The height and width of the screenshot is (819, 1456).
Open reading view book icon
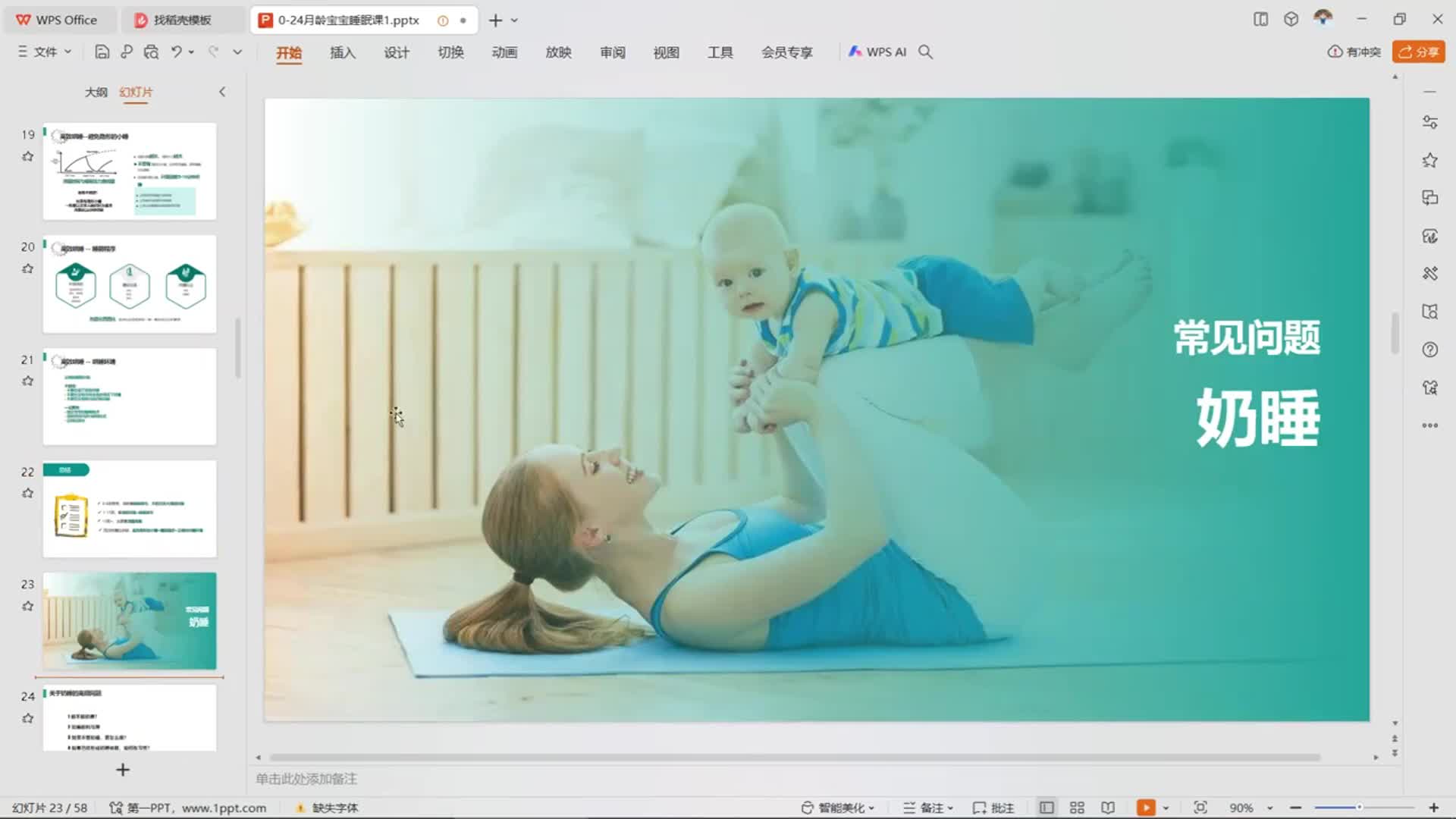click(x=1108, y=808)
